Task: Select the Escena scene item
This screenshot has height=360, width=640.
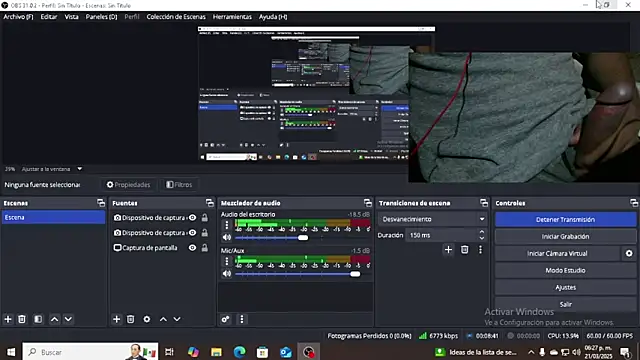Action: pos(53,217)
